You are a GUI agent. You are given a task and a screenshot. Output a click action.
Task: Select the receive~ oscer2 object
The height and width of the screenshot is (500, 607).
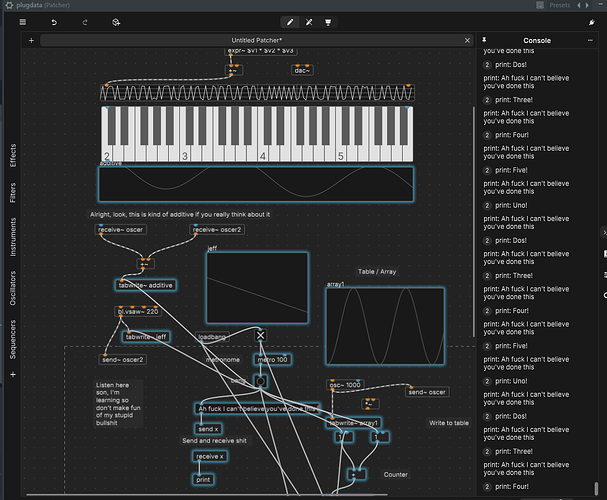pyautogui.click(x=217, y=229)
